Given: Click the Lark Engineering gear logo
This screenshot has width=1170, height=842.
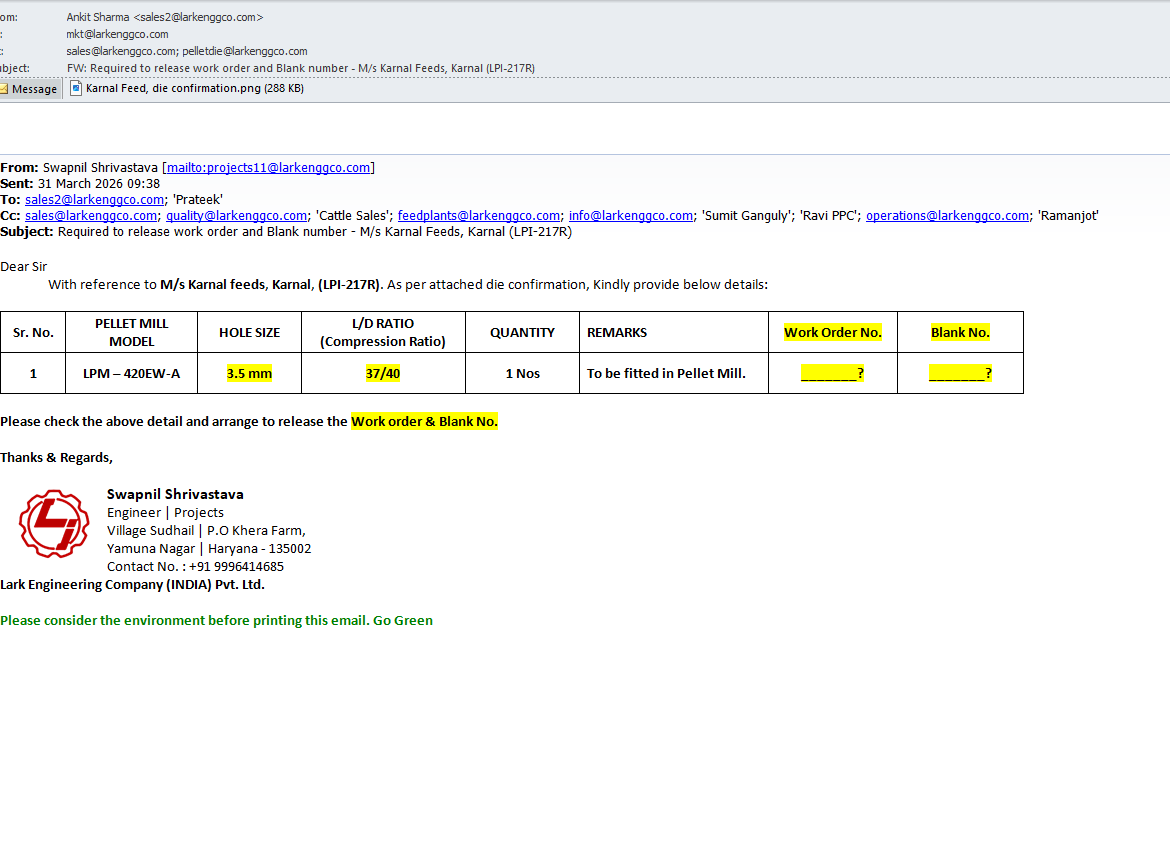Looking at the screenshot, I should coord(54,524).
